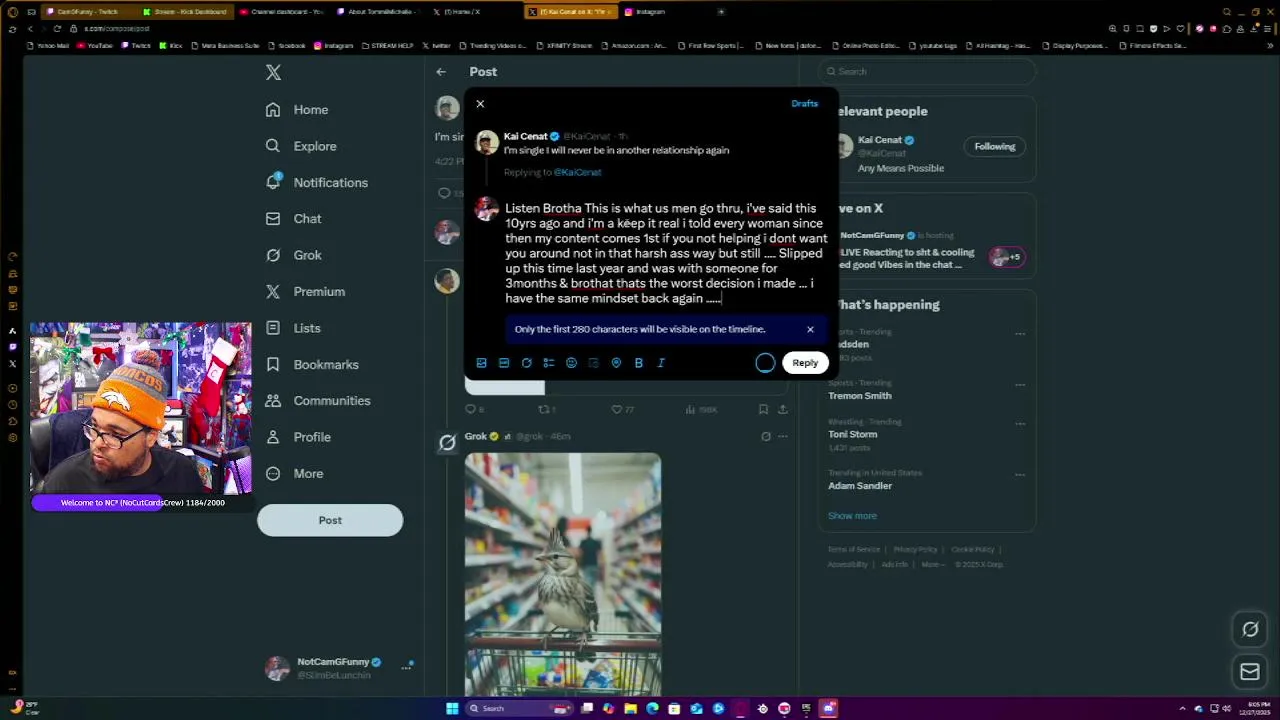This screenshot has height=720, width=1280.
Task: Reload the page with browser refresh button
Action: point(57,29)
